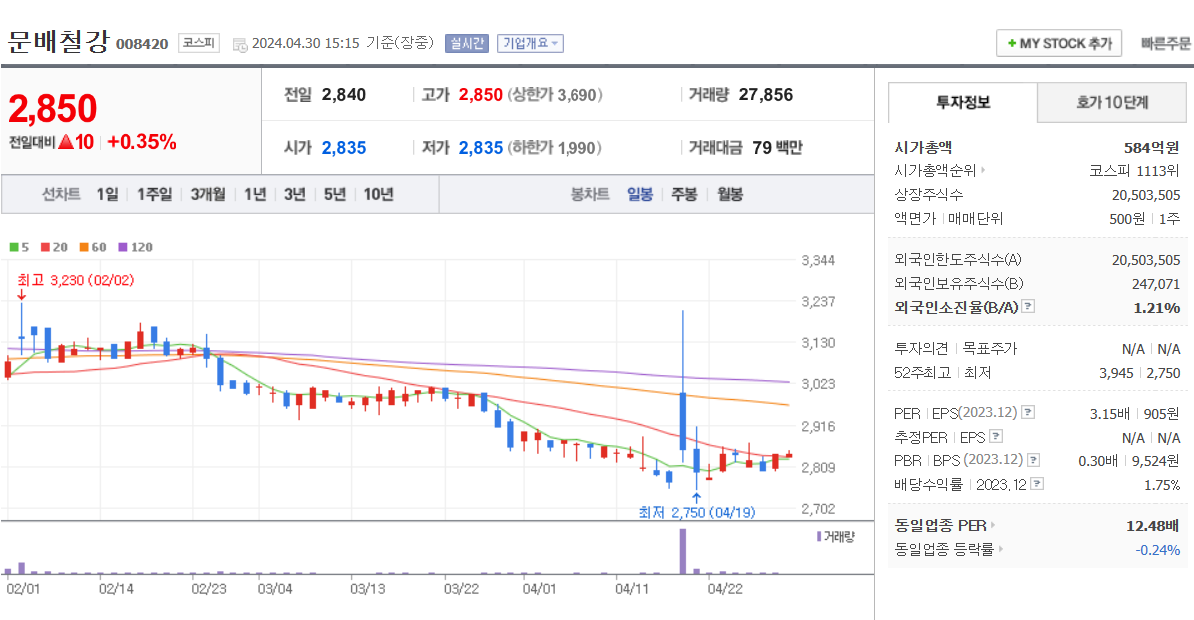Click the PER value 3.15배
The image size is (1194, 620).
pyautogui.click(x=1109, y=414)
